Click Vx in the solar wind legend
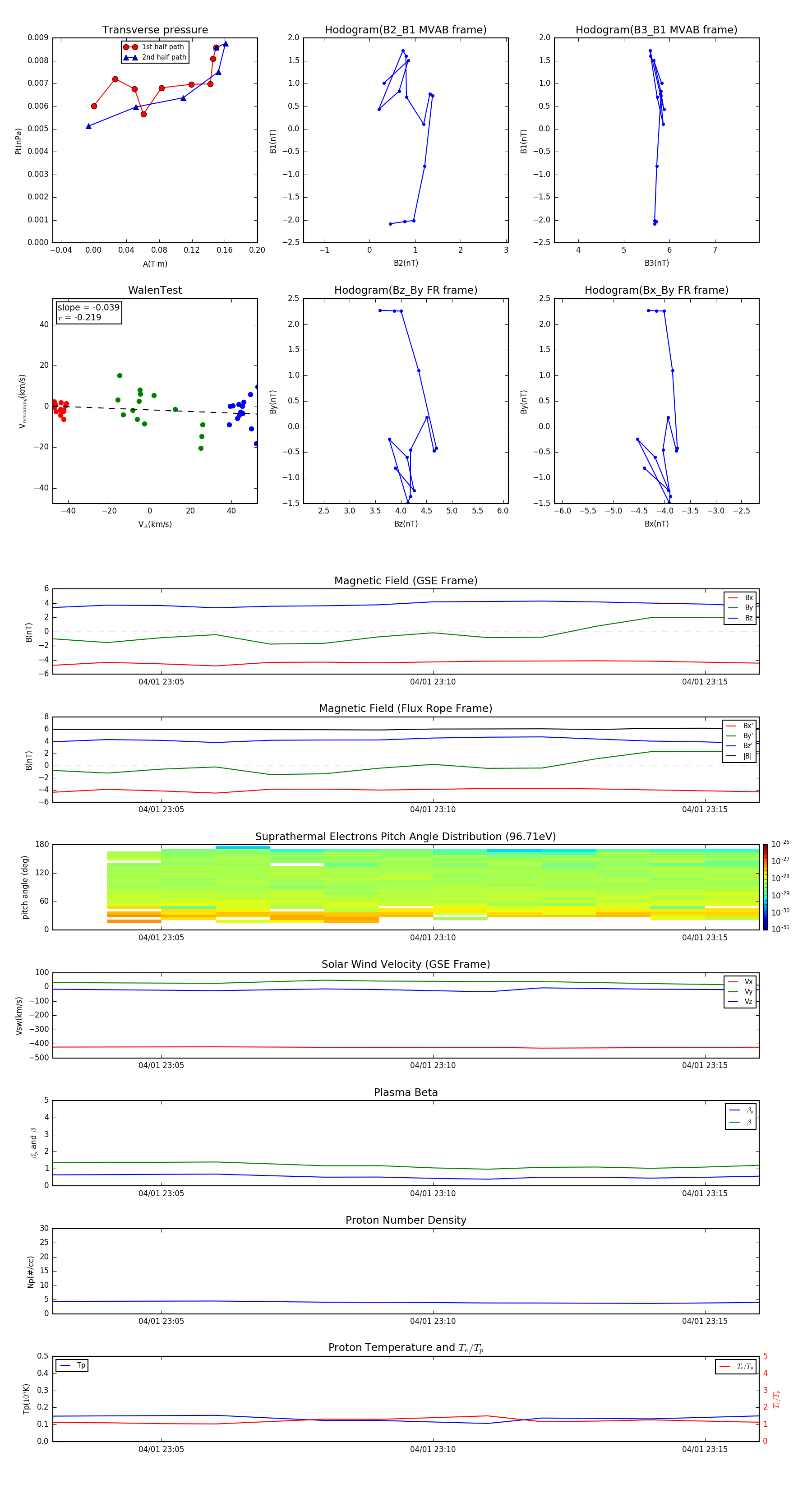 pos(740,981)
